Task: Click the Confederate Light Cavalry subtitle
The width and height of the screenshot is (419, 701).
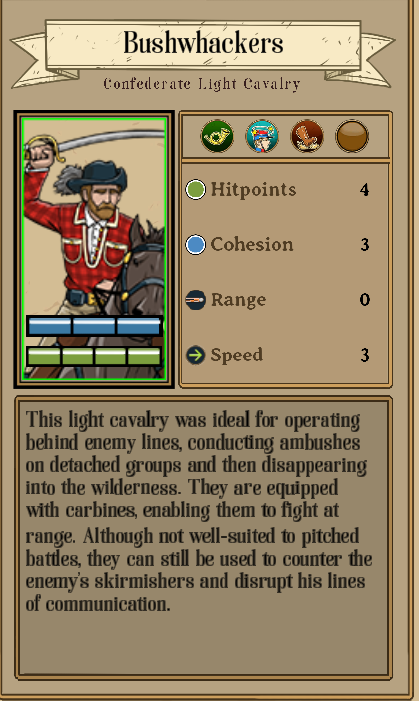Action: coord(202,84)
